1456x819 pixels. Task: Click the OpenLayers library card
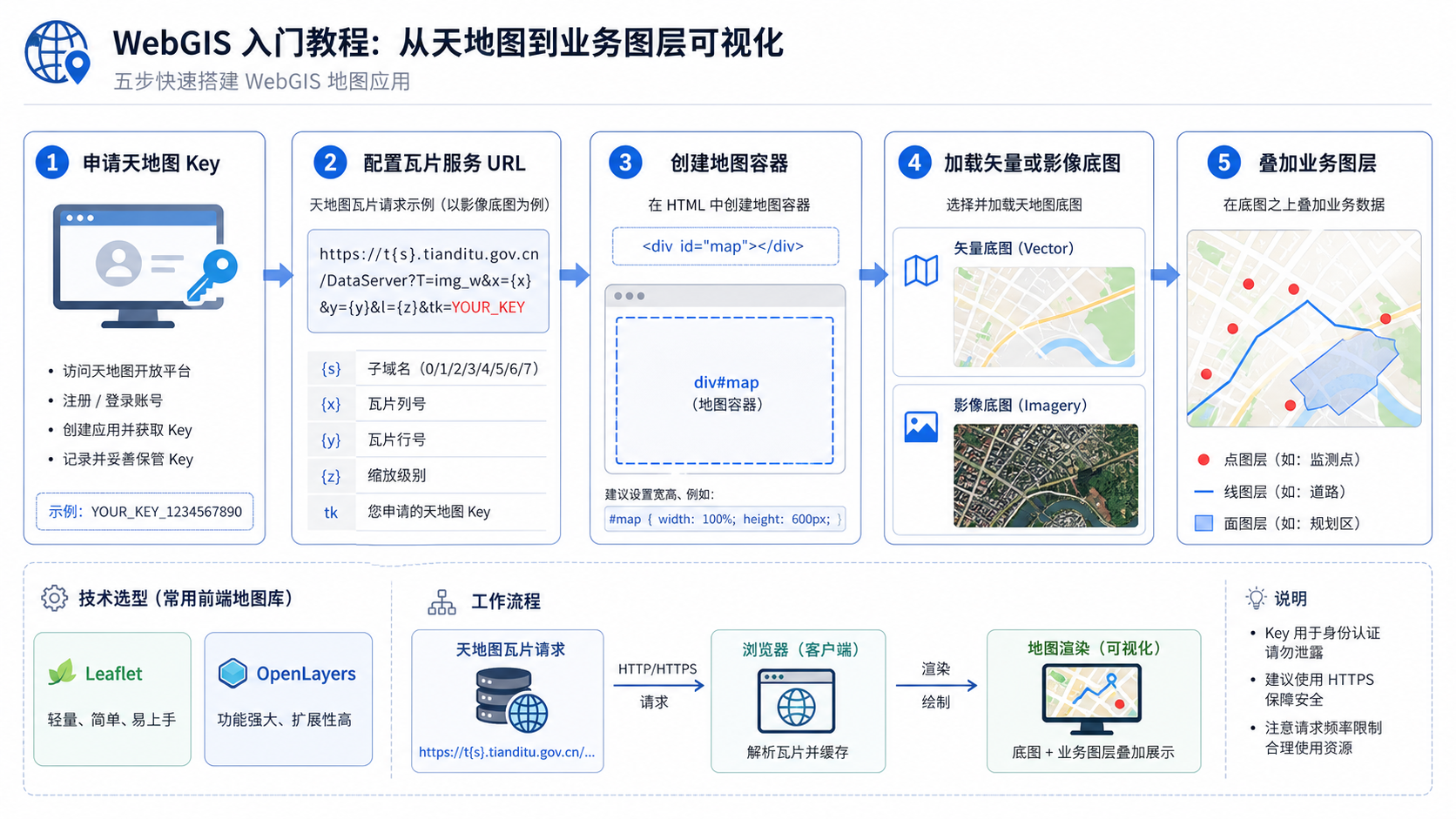[288, 699]
